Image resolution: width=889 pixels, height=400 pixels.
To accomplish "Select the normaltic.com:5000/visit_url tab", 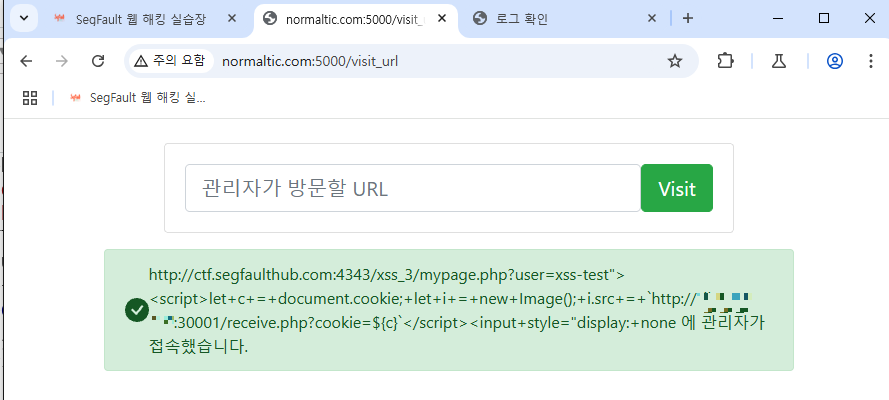I will tap(355, 19).
